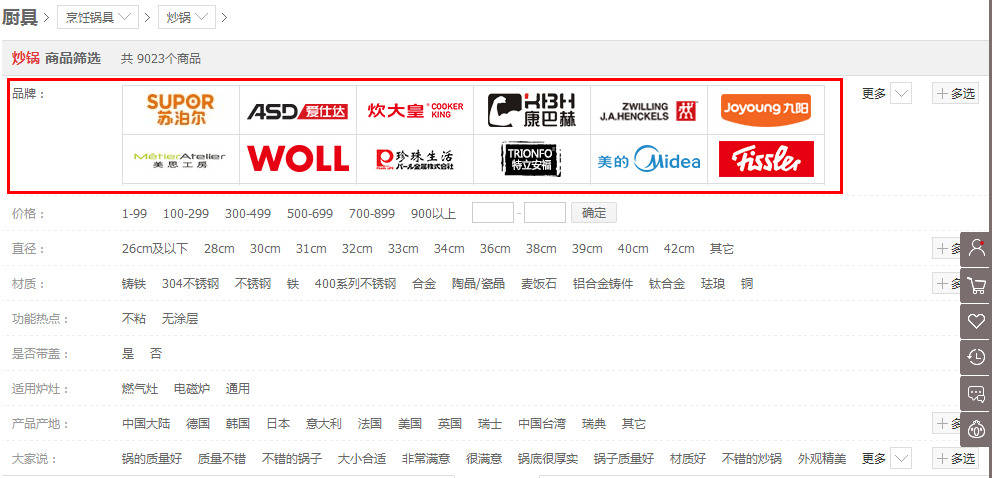992x478 pixels.
Task: Open the user account sidebar icon
Action: pyautogui.click(x=976, y=249)
